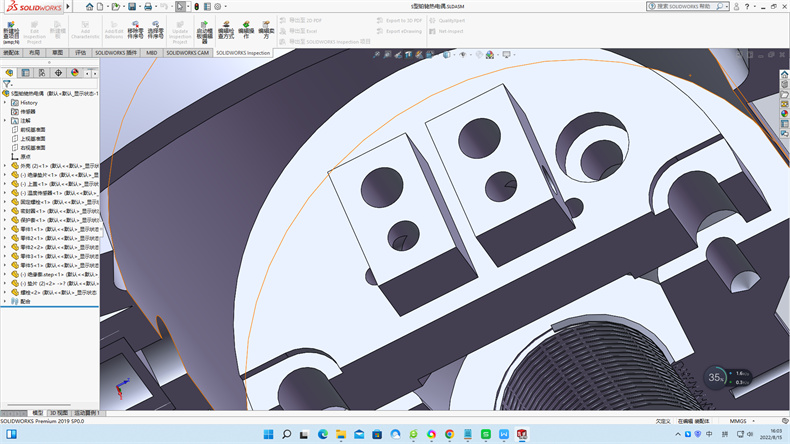The height and width of the screenshot is (444, 790).
Task: Open the ConfigurationManager panel tab icon
Action: point(41,73)
